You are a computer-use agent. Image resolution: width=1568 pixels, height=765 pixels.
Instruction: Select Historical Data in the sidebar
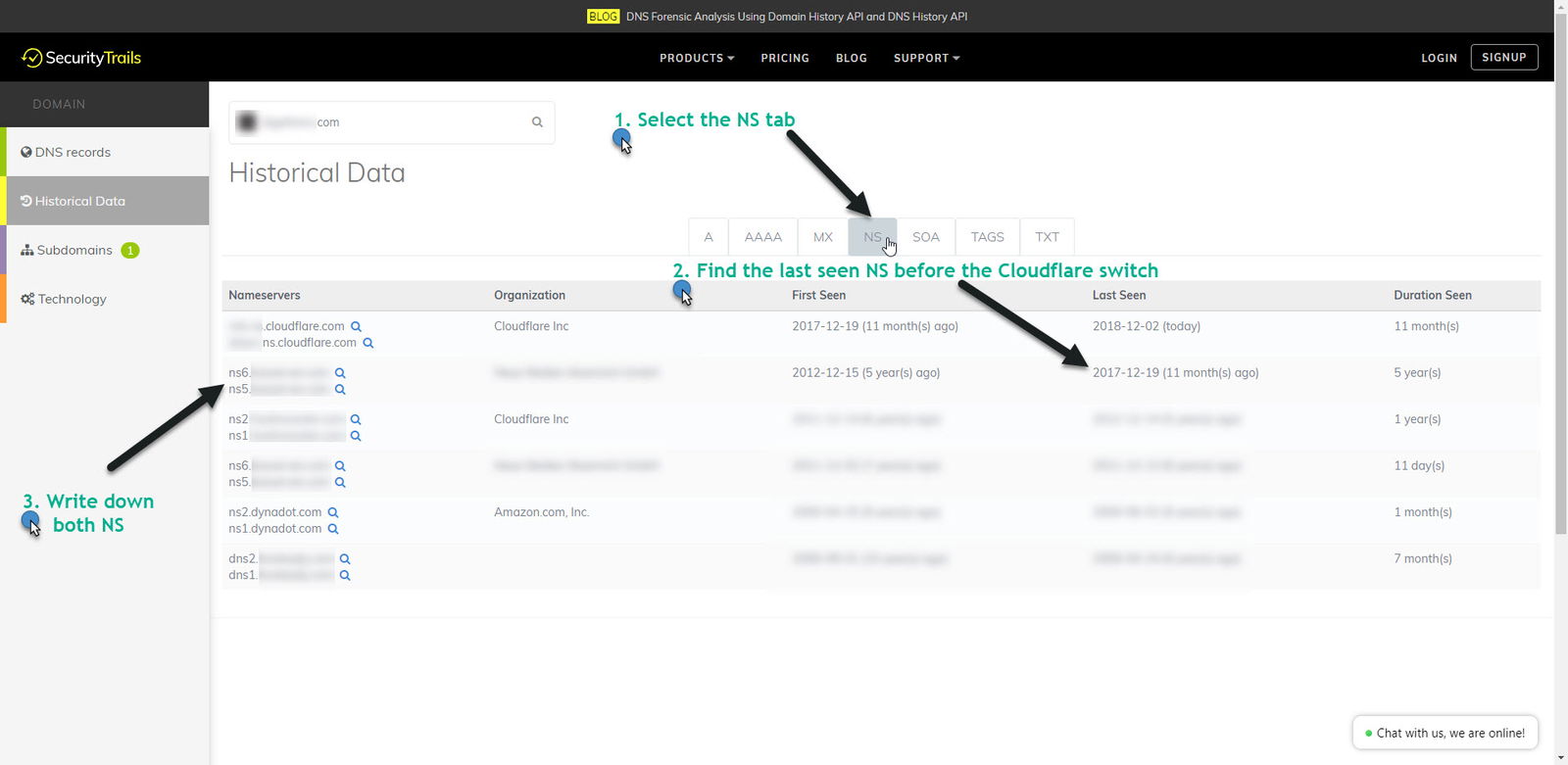(105, 201)
